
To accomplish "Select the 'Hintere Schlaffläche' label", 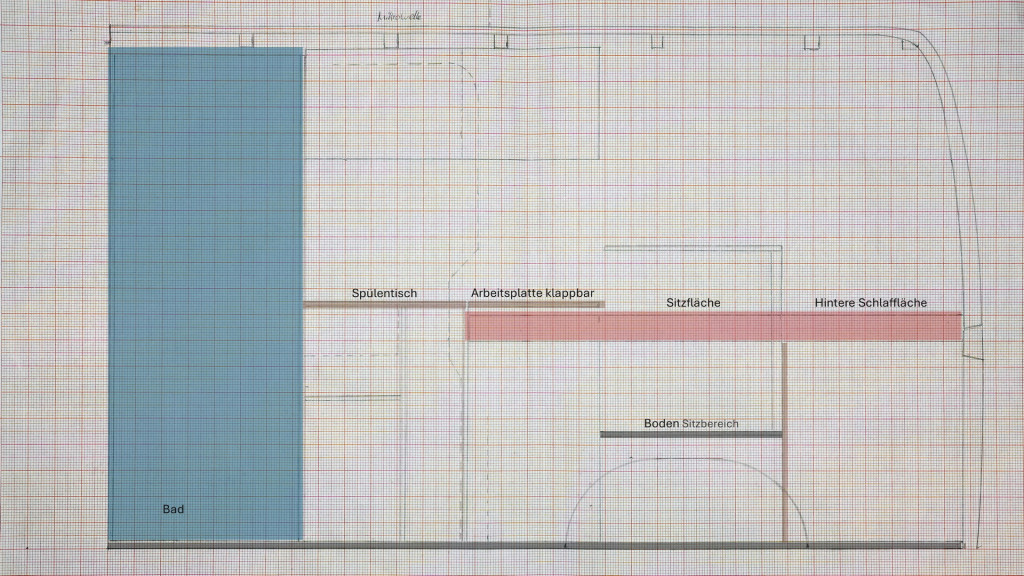I will pos(870,302).
